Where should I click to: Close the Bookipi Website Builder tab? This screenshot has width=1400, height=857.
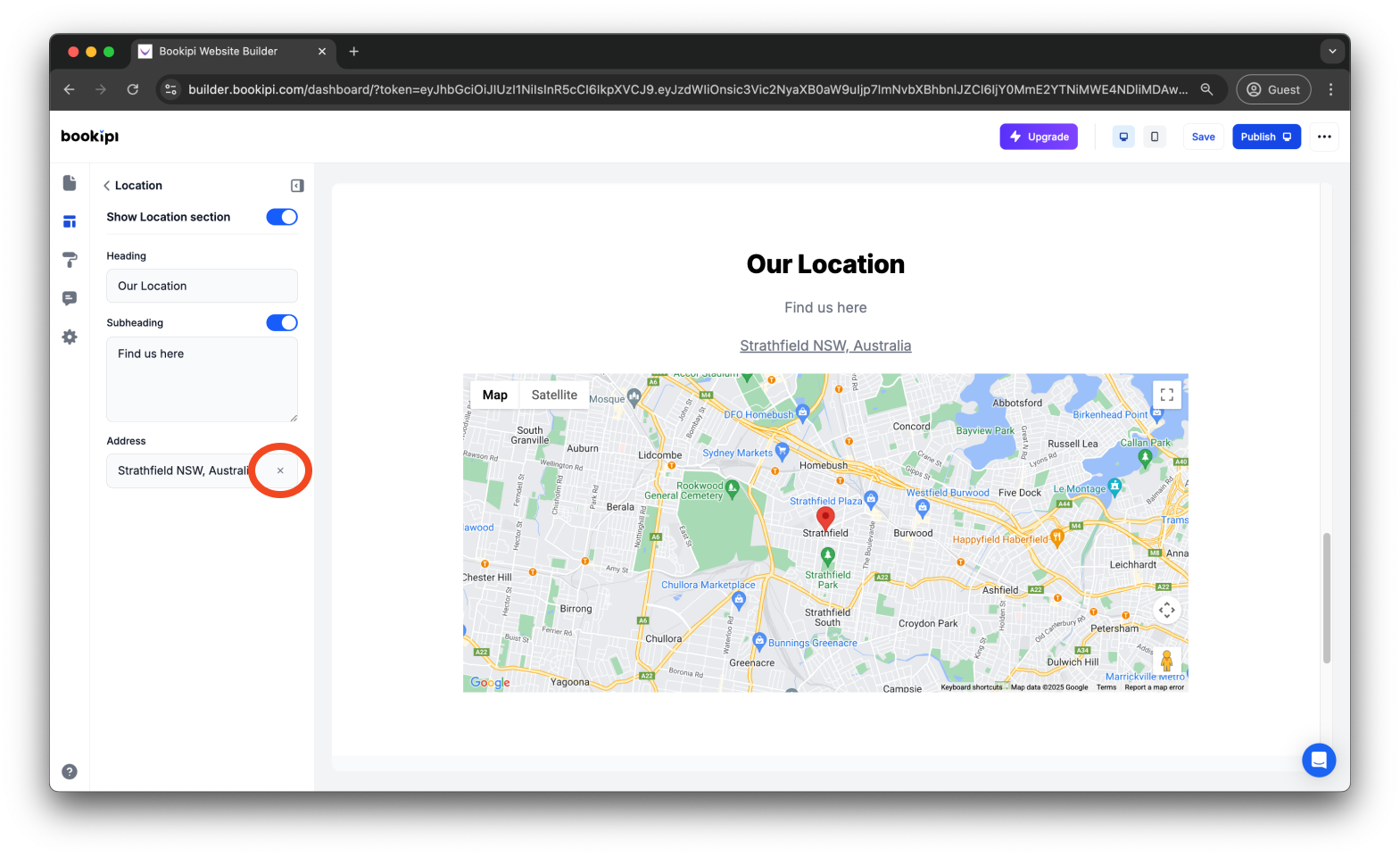322,52
